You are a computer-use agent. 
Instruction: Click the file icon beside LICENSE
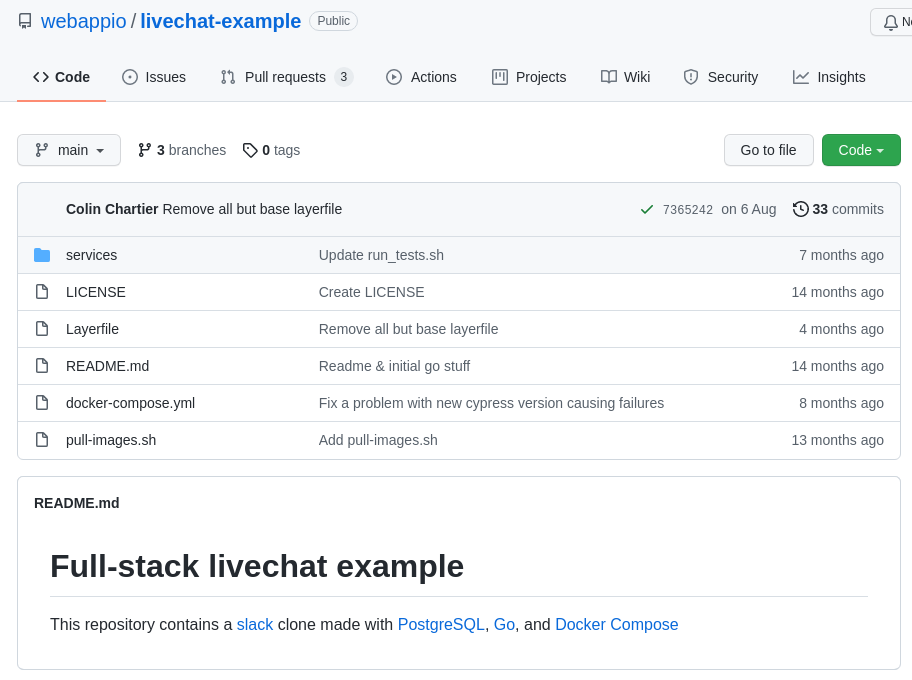(x=42, y=291)
